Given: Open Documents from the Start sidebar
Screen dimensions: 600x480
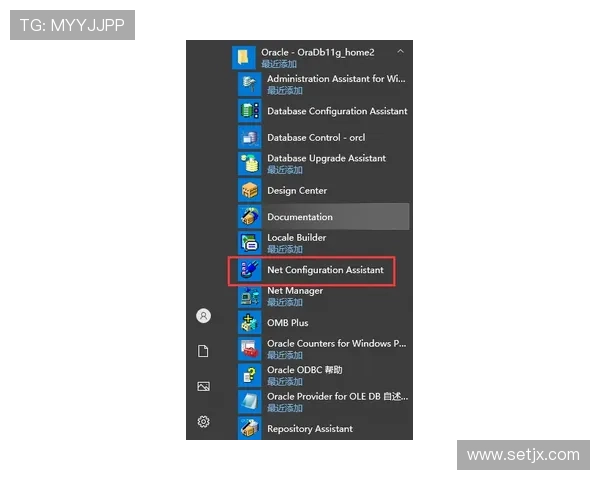Looking at the screenshot, I should click(x=204, y=351).
